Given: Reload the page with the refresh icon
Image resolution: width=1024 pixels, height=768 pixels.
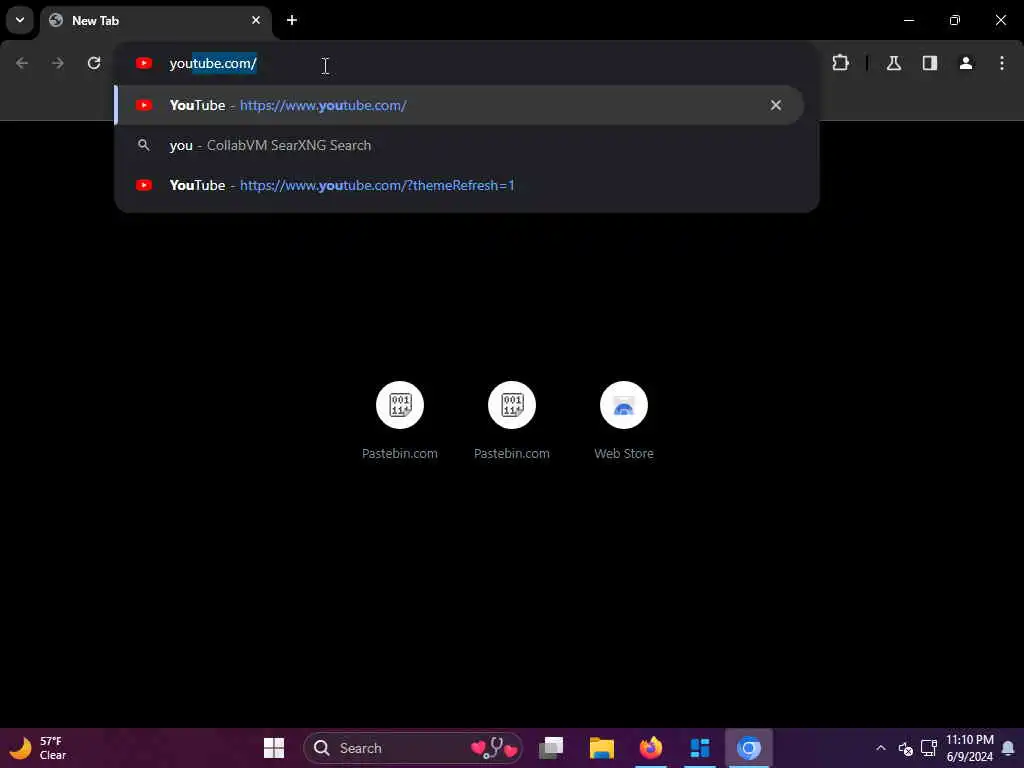Looking at the screenshot, I should tap(94, 63).
